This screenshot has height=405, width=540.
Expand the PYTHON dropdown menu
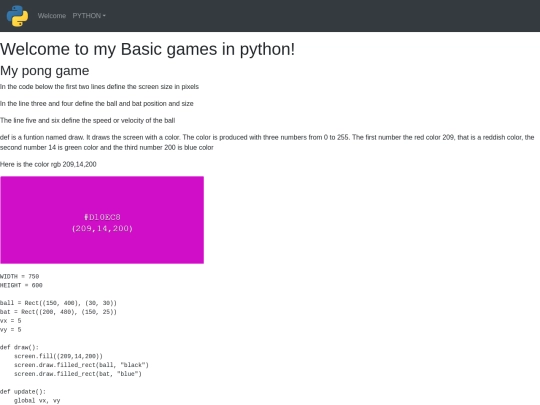tap(89, 16)
